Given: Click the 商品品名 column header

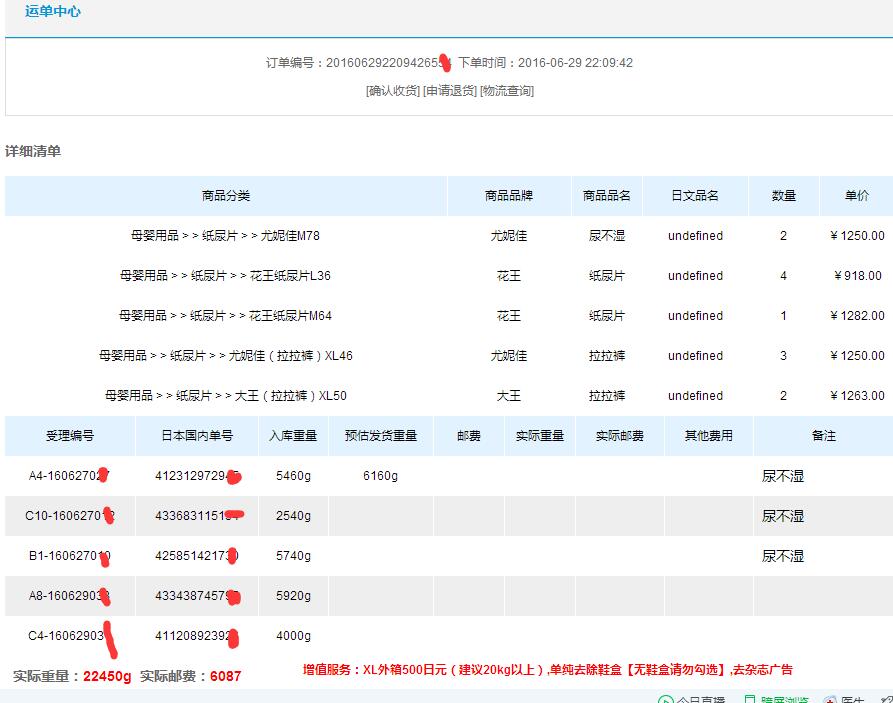Looking at the screenshot, I should [x=607, y=196].
